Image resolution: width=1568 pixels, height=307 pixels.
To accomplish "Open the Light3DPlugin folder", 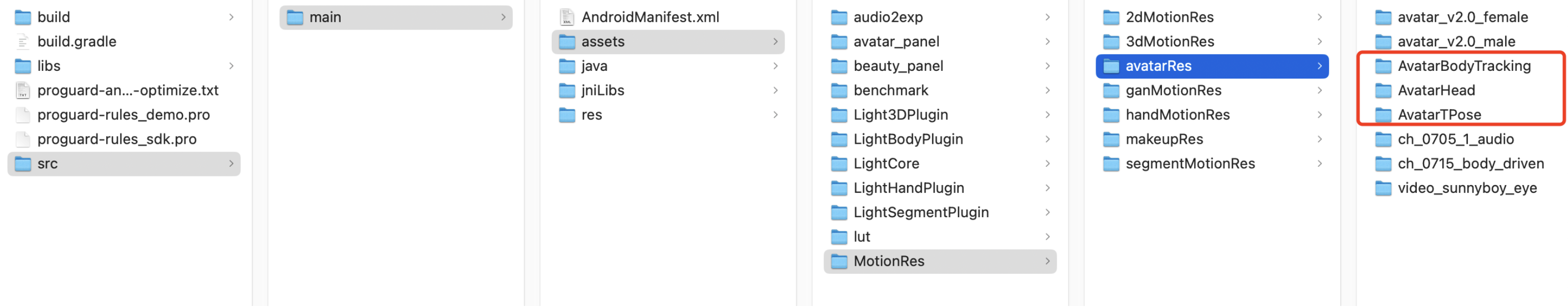I will (x=900, y=115).
